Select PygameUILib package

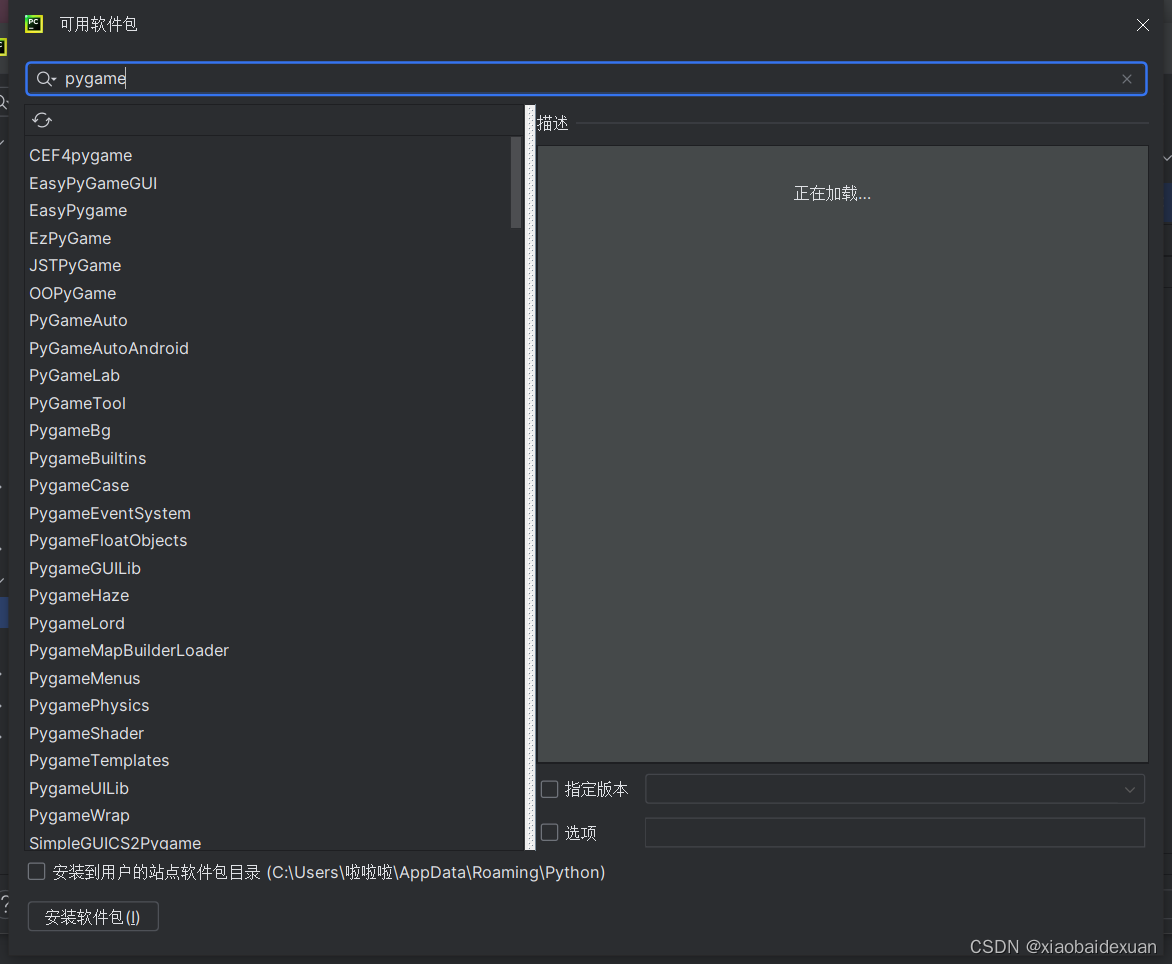(x=78, y=788)
